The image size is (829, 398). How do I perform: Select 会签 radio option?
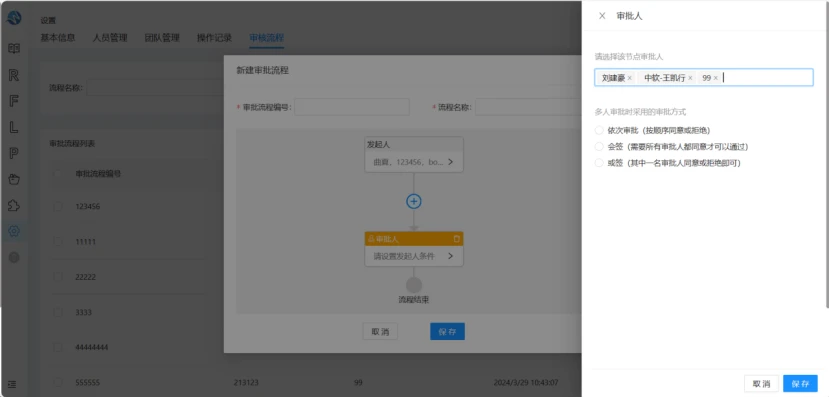point(599,146)
